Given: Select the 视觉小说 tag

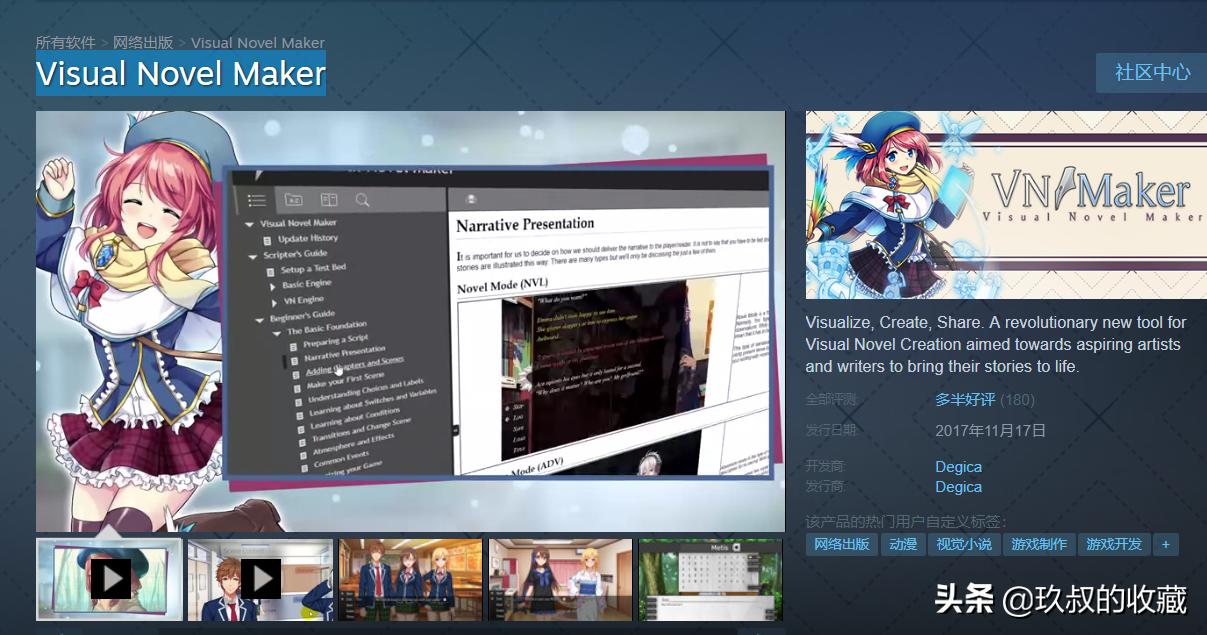Looking at the screenshot, I should click(964, 545).
